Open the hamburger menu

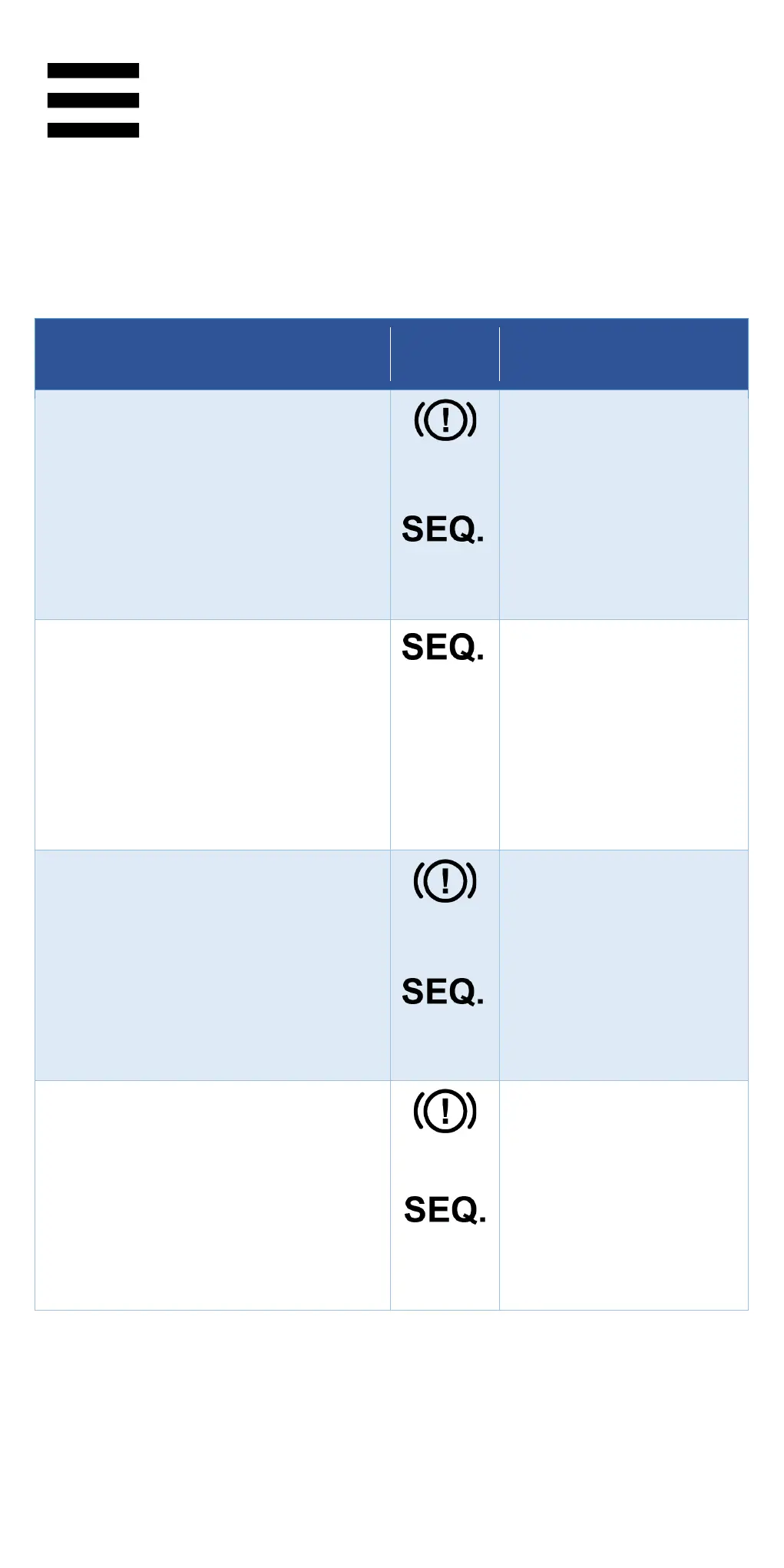[93, 101]
